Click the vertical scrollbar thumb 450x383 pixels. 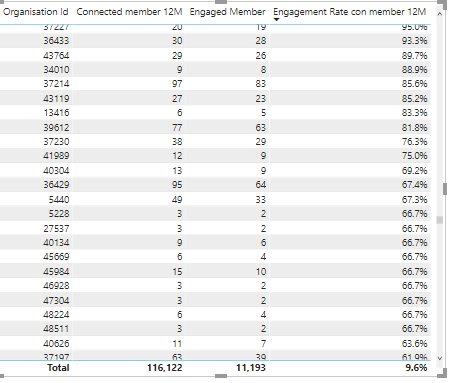440,220
